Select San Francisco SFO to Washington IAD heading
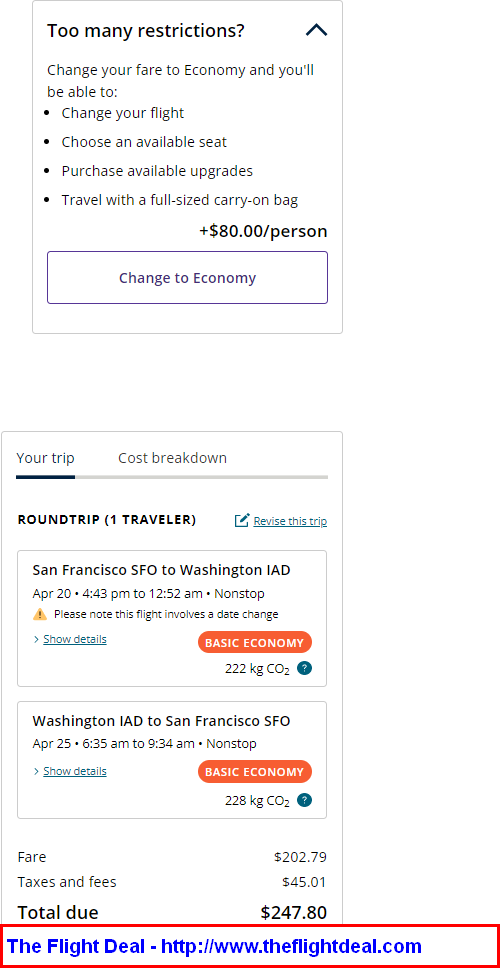 point(161,569)
